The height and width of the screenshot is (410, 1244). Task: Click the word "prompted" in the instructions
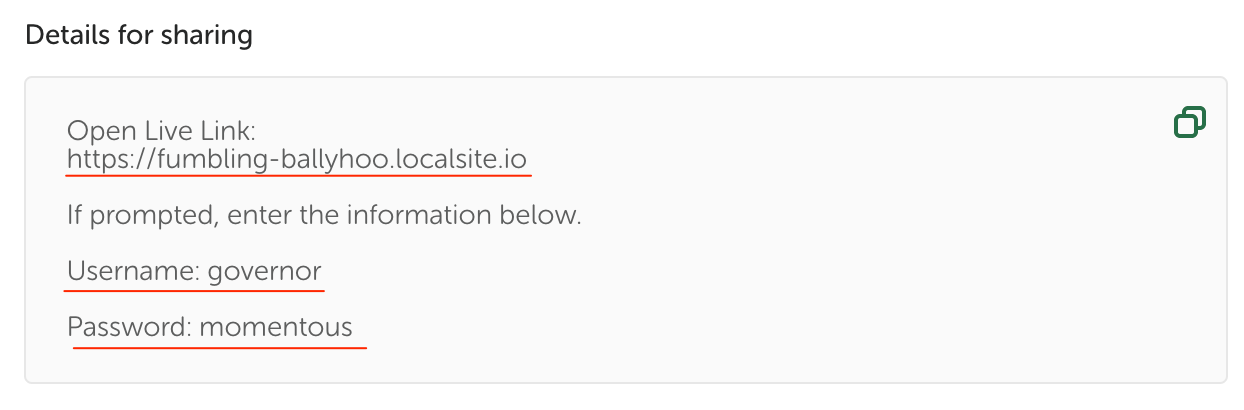134,215
